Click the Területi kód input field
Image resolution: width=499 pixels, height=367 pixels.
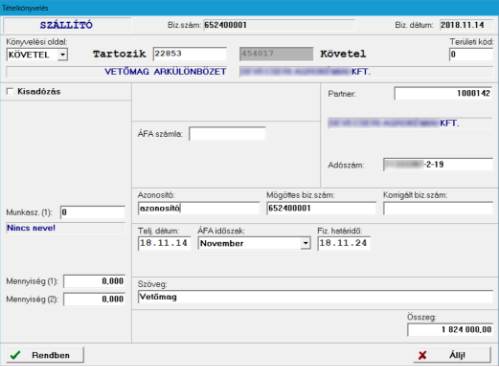coord(471,54)
